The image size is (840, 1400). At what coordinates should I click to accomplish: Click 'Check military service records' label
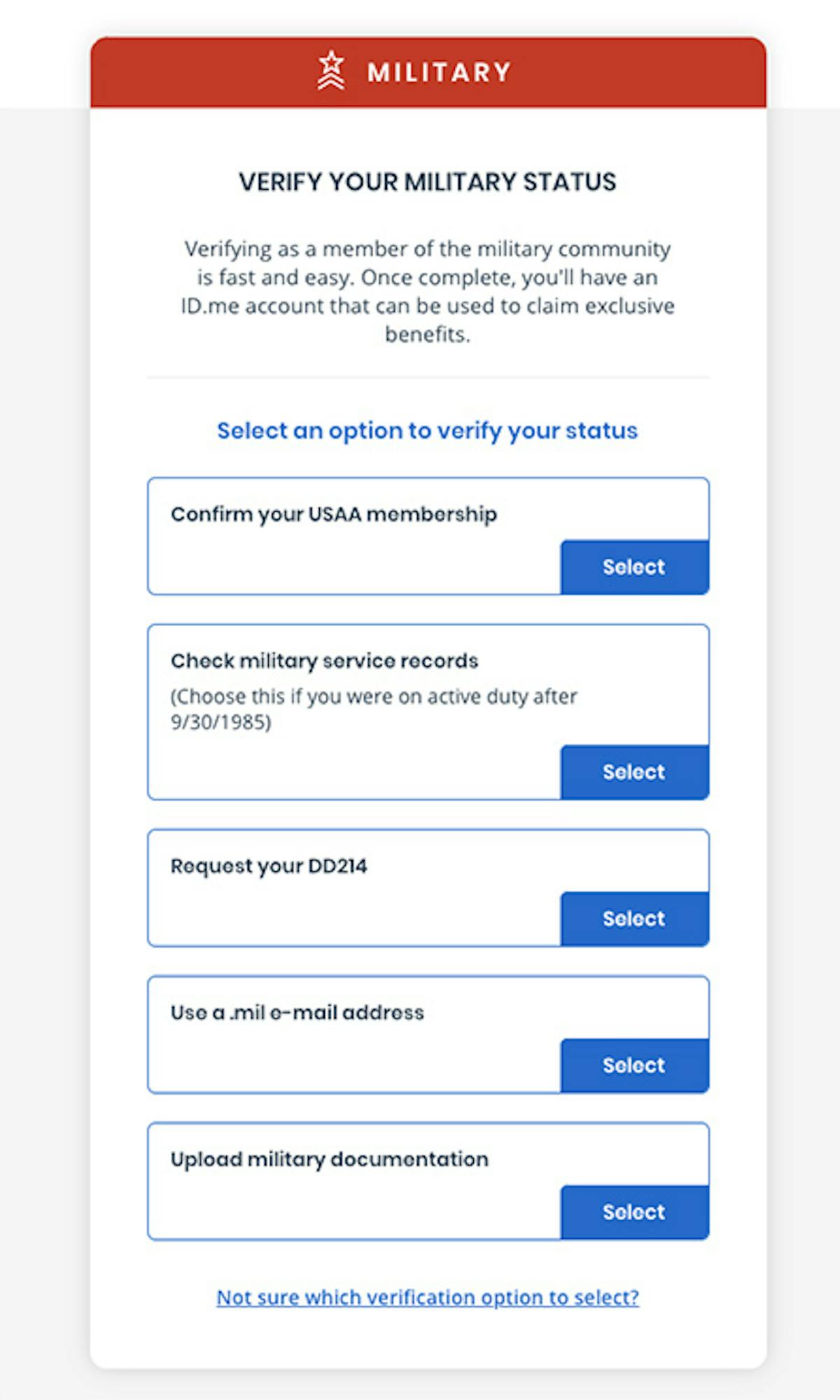coord(325,660)
